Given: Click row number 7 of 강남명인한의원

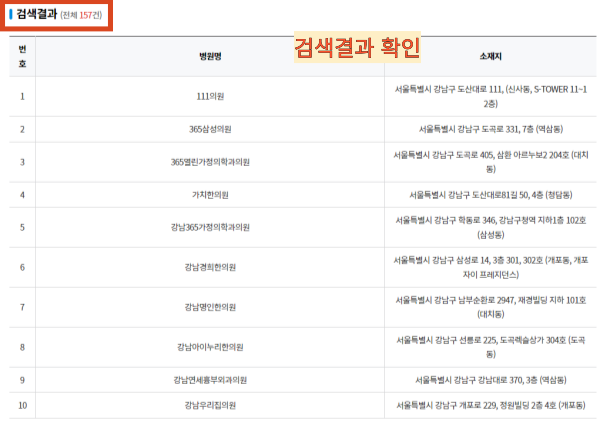Looking at the screenshot, I should (22, 307).
